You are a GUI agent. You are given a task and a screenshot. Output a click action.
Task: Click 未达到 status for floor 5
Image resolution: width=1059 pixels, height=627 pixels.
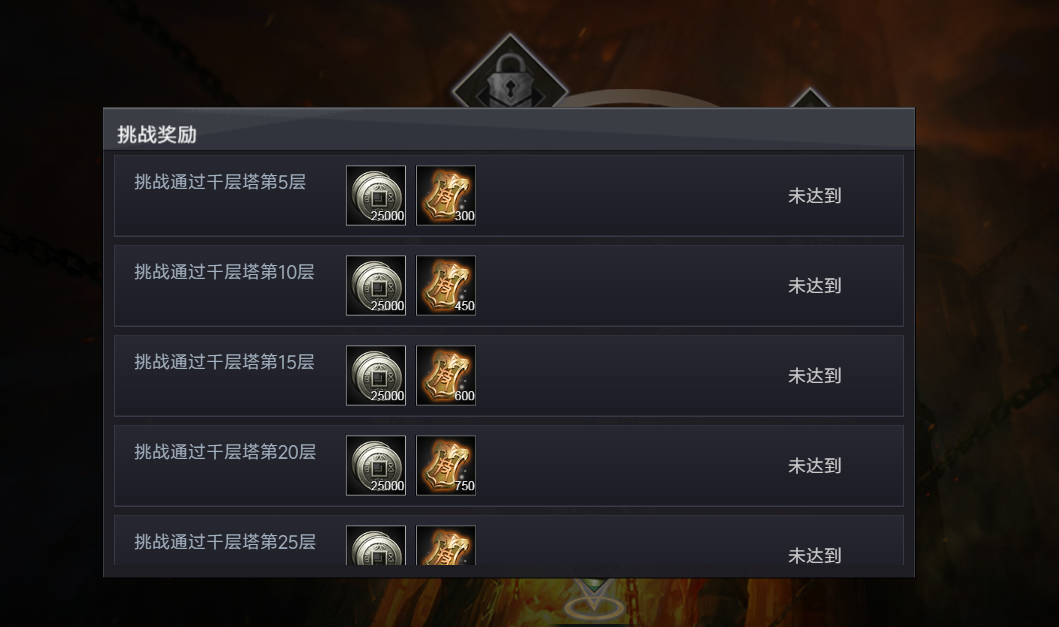pyautogui.click(x=815, y=196)
